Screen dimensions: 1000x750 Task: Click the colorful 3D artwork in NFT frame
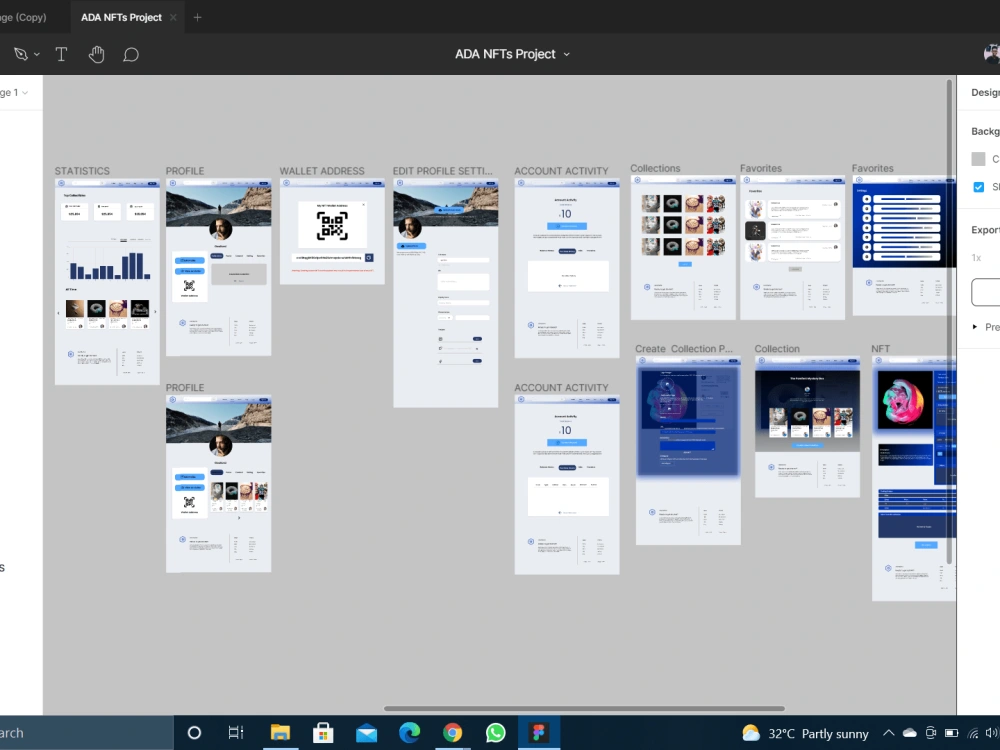(905, 401)
